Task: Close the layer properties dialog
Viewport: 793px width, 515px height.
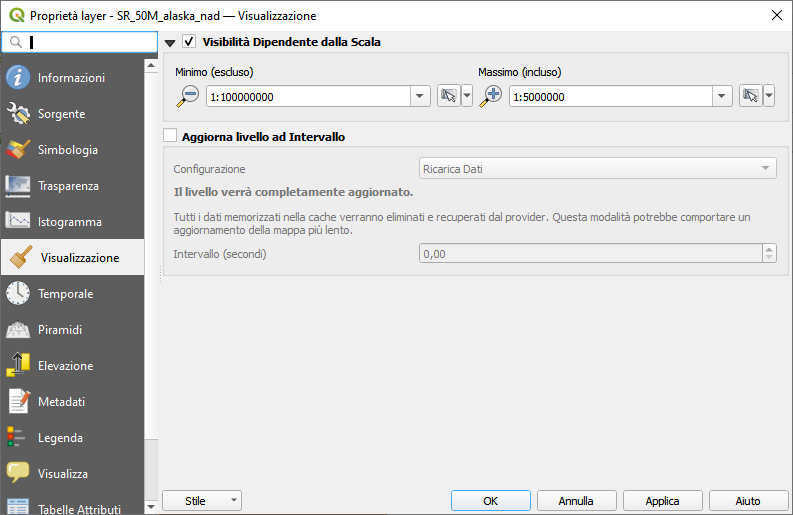Action: click(777, 15)
